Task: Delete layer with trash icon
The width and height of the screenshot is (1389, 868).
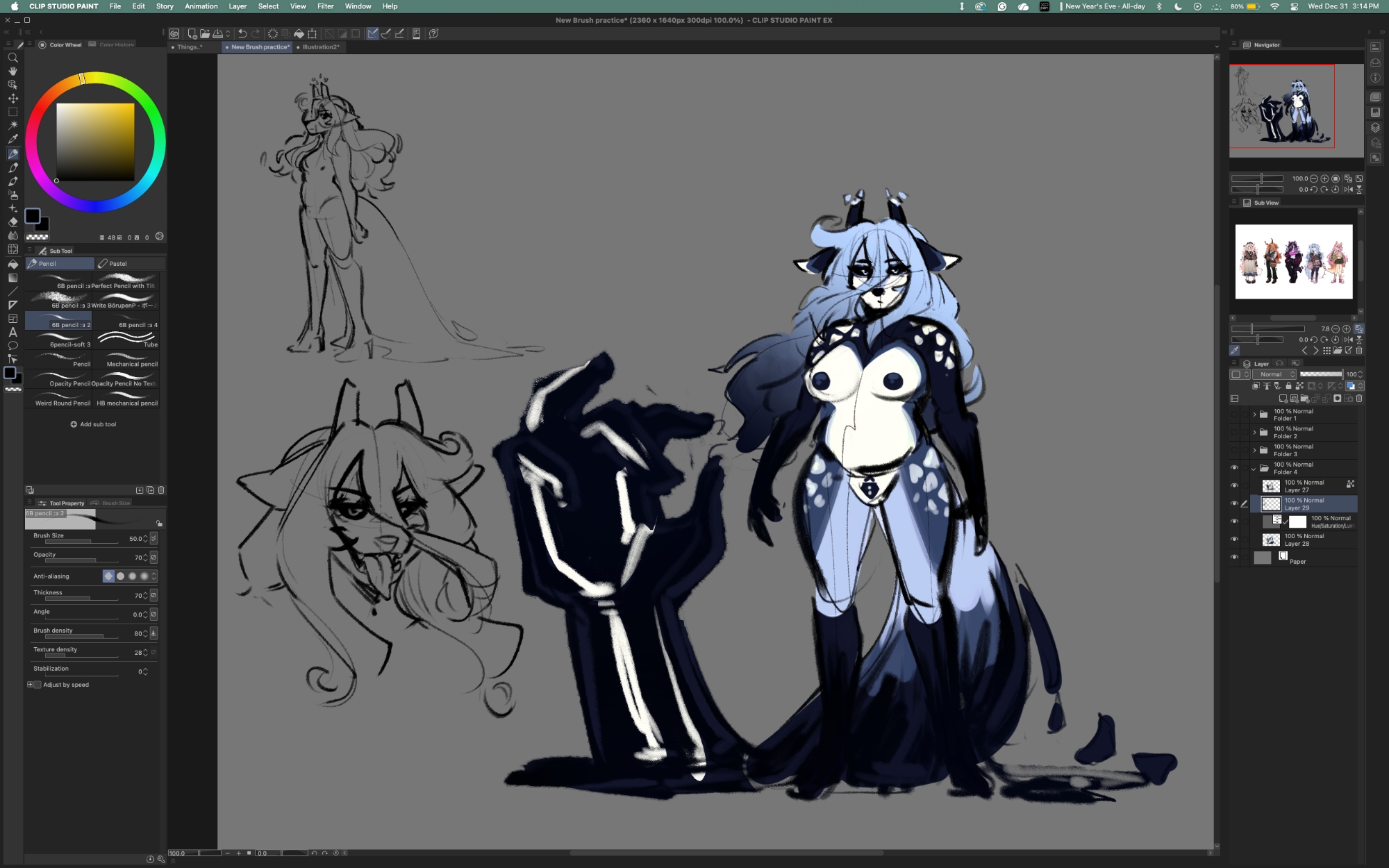Action: click(x=1359, y=399)
